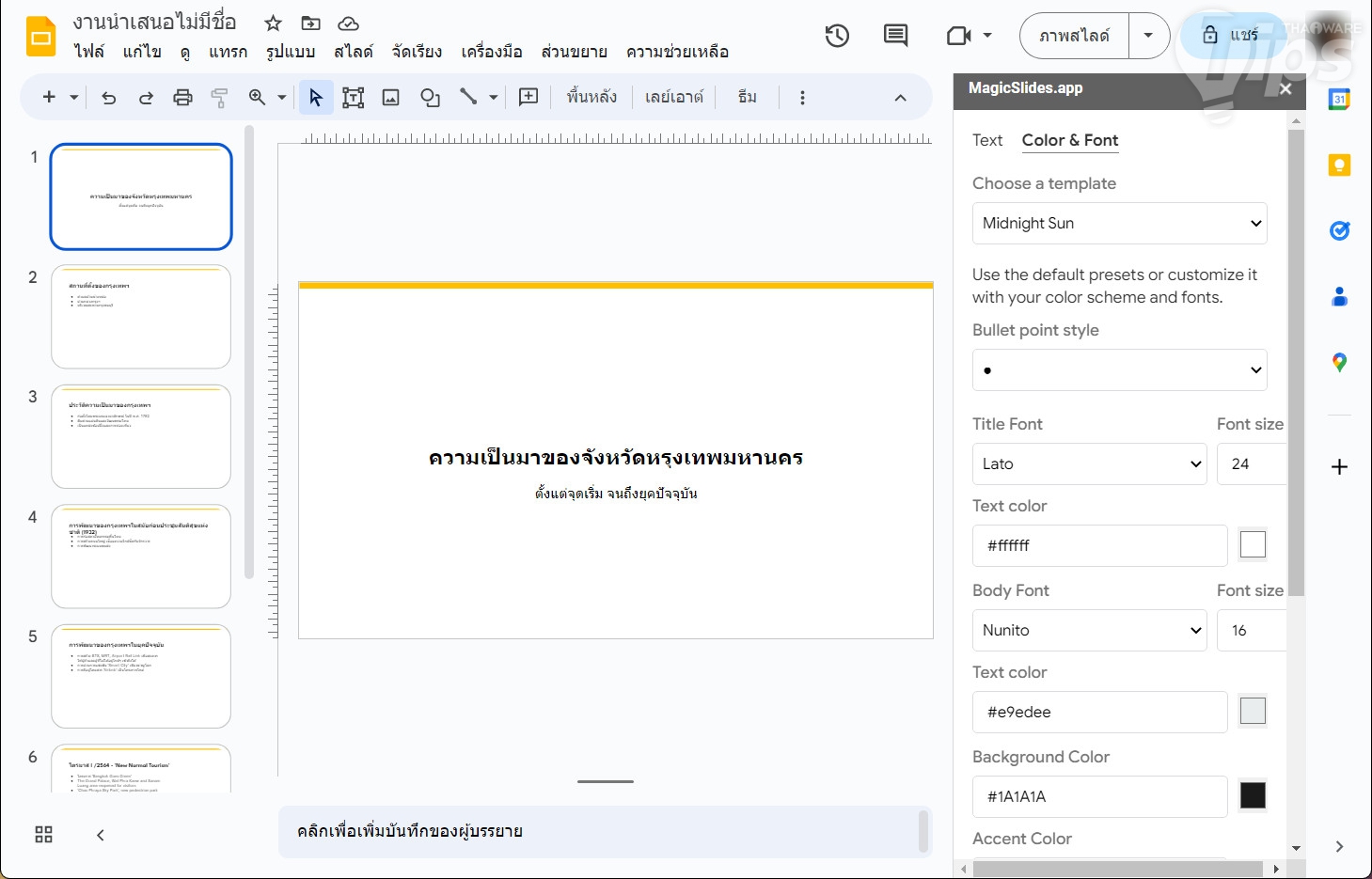Viewport: 1372px width, 879px height.
Task: Click the Redo arrow
Action: (146, 97)
